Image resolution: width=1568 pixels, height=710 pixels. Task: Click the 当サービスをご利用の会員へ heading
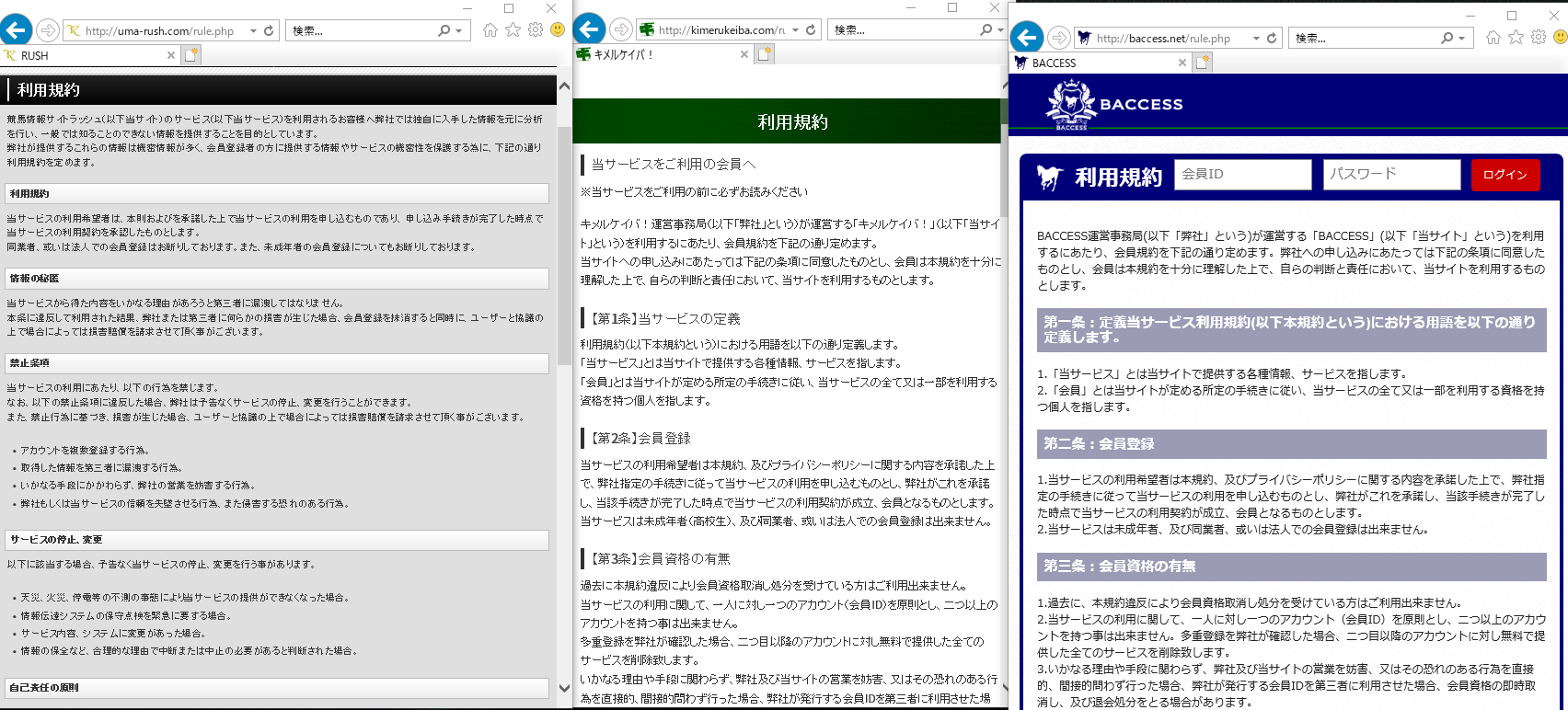[x=673, y=165]
